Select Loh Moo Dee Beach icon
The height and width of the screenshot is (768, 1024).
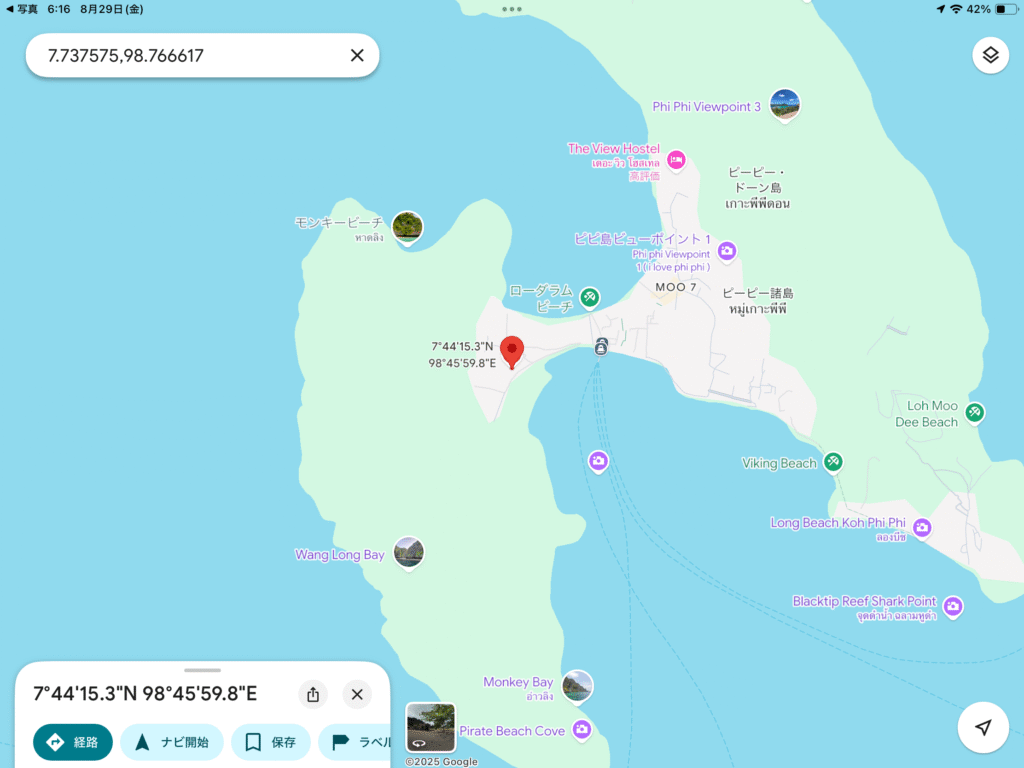[x=974, y=413]
